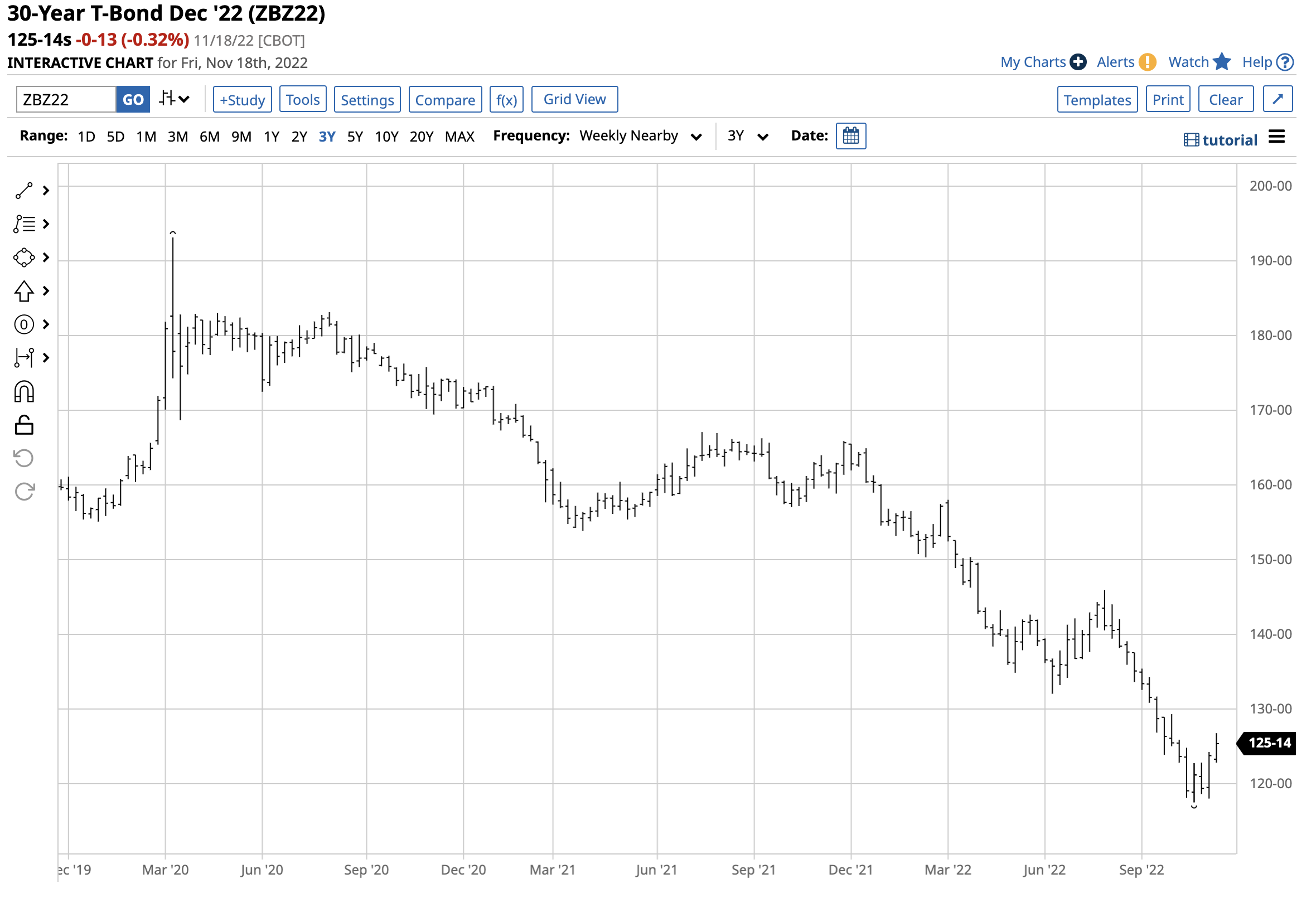Select the highlighted 3Y range
This screenshot has width=1316, height=903.
click(x=328, y=137)
